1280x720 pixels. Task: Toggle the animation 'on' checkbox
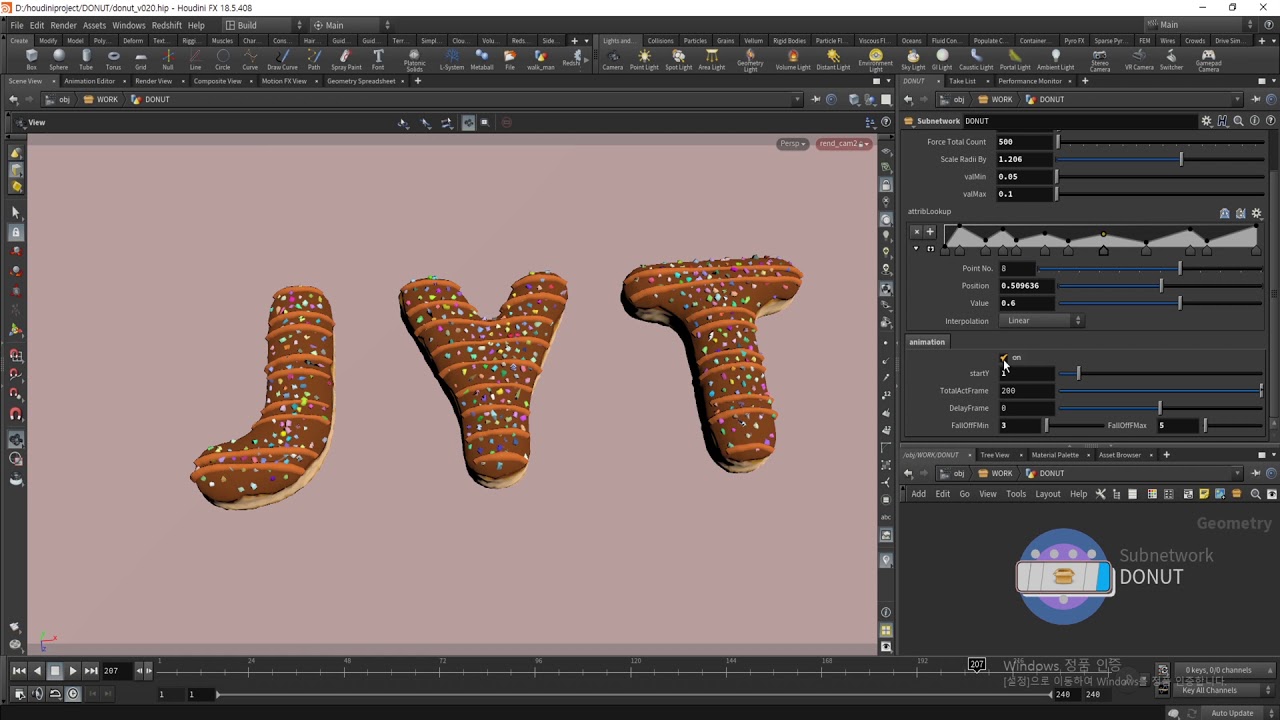coord(1004,357)
